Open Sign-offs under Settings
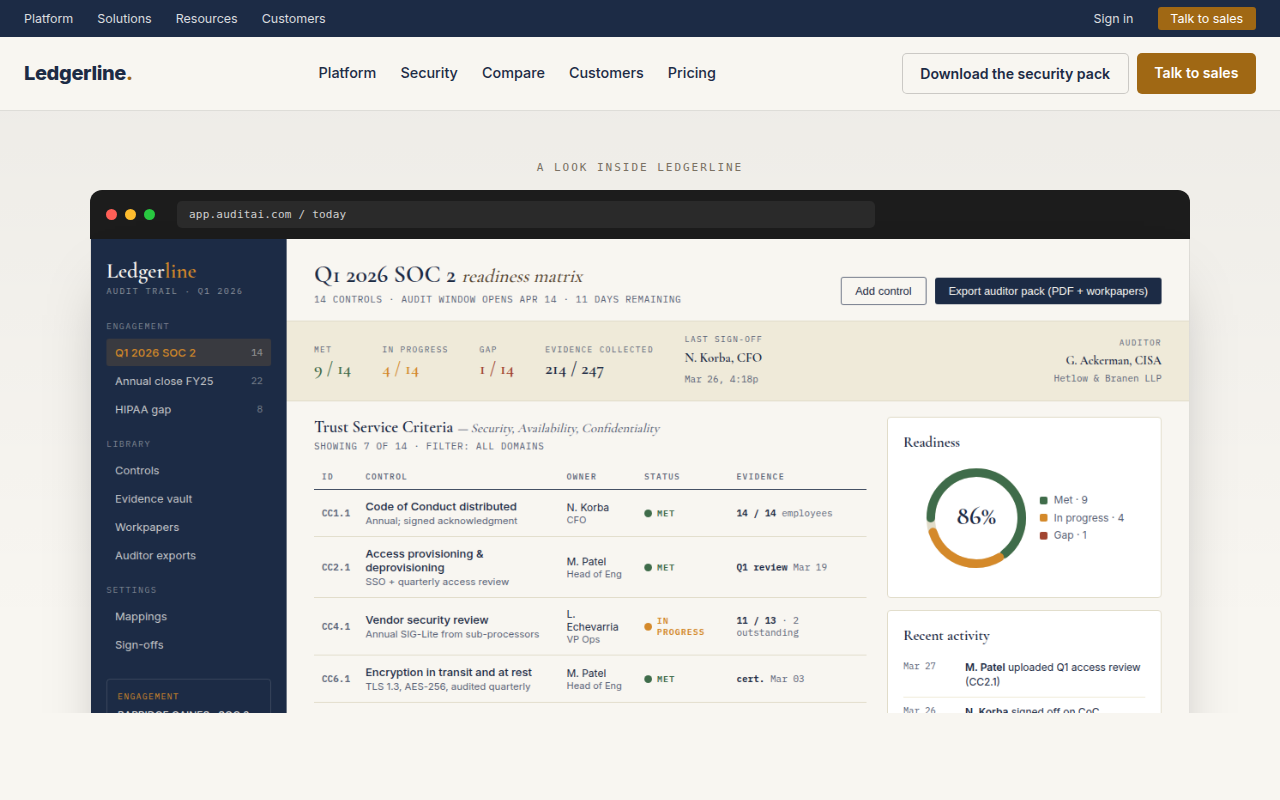The image size is (1280, 800). (188, 645)
